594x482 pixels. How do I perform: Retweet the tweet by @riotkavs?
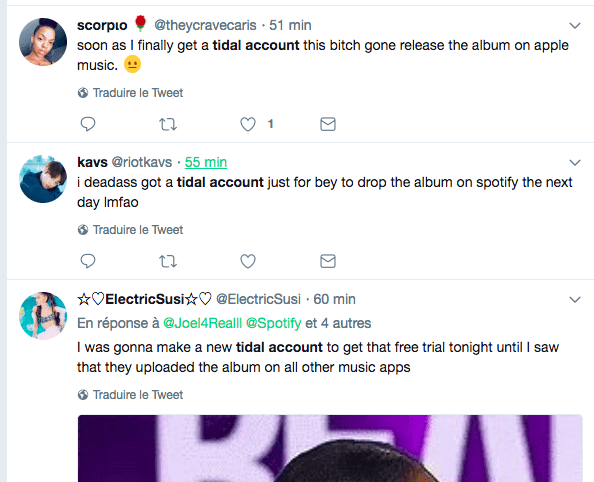(168, 261)
